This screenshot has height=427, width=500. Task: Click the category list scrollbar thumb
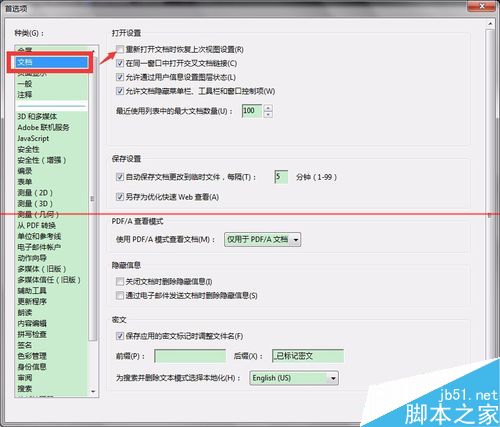[93, 199]
